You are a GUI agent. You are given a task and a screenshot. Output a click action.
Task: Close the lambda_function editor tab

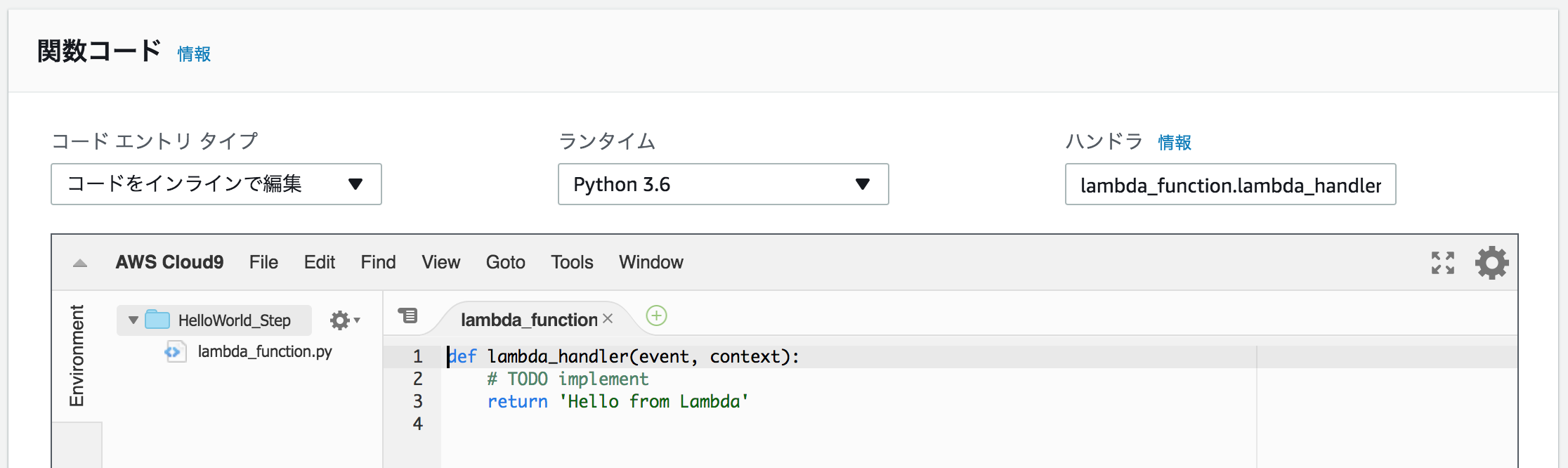click(x=608, y=319)
